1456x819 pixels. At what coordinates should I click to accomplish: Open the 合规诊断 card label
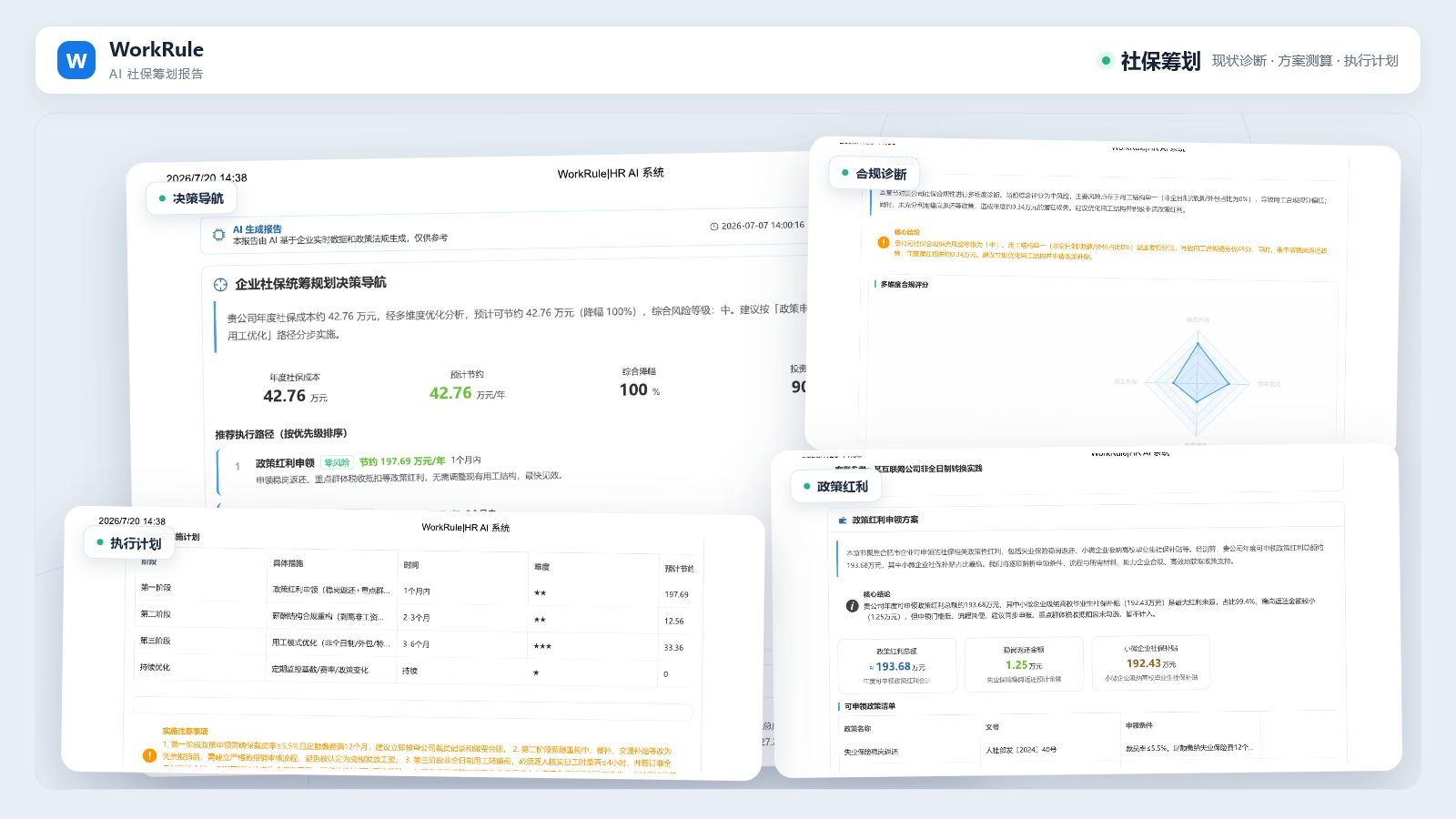tap(875, 173)
